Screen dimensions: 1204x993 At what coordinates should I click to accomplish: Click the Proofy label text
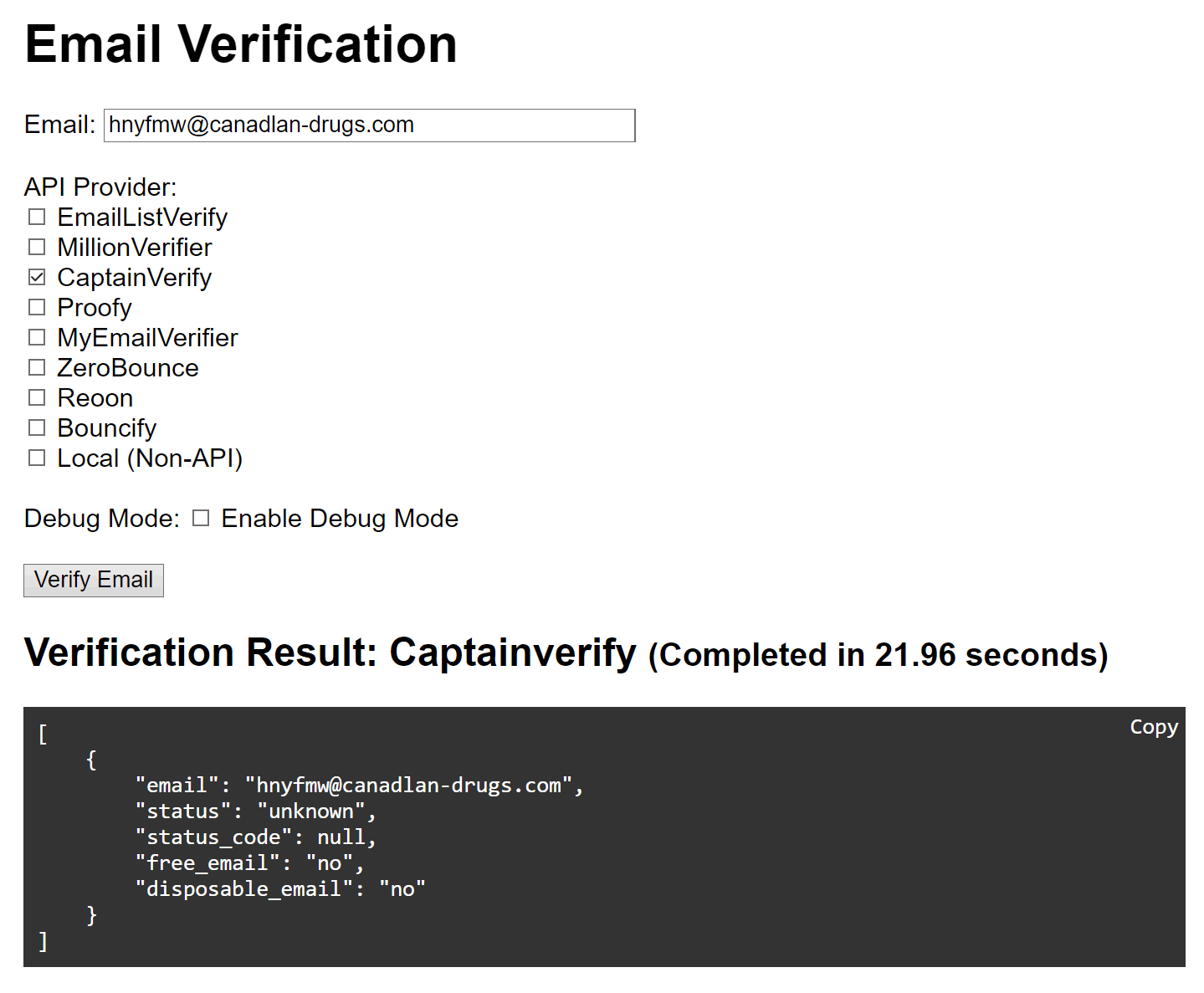pos(95,308)
